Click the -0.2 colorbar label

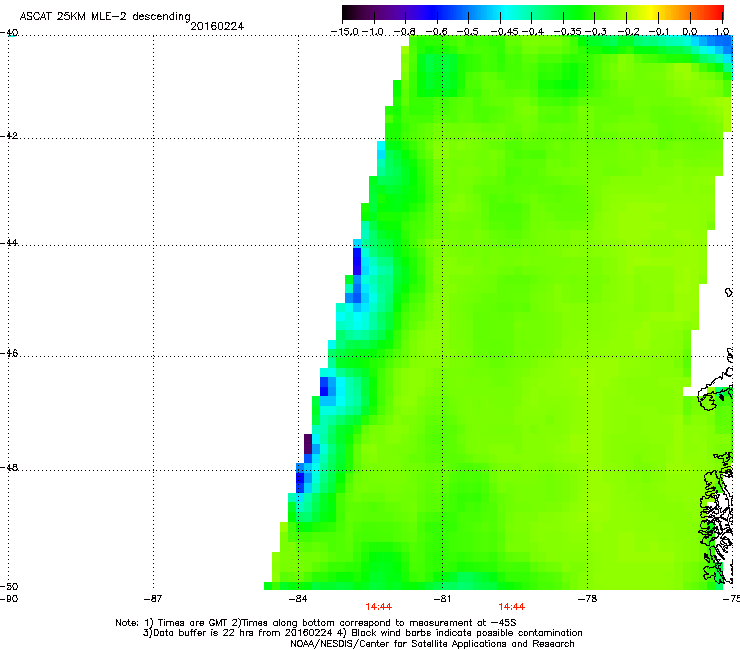click(x=628, y=32)
